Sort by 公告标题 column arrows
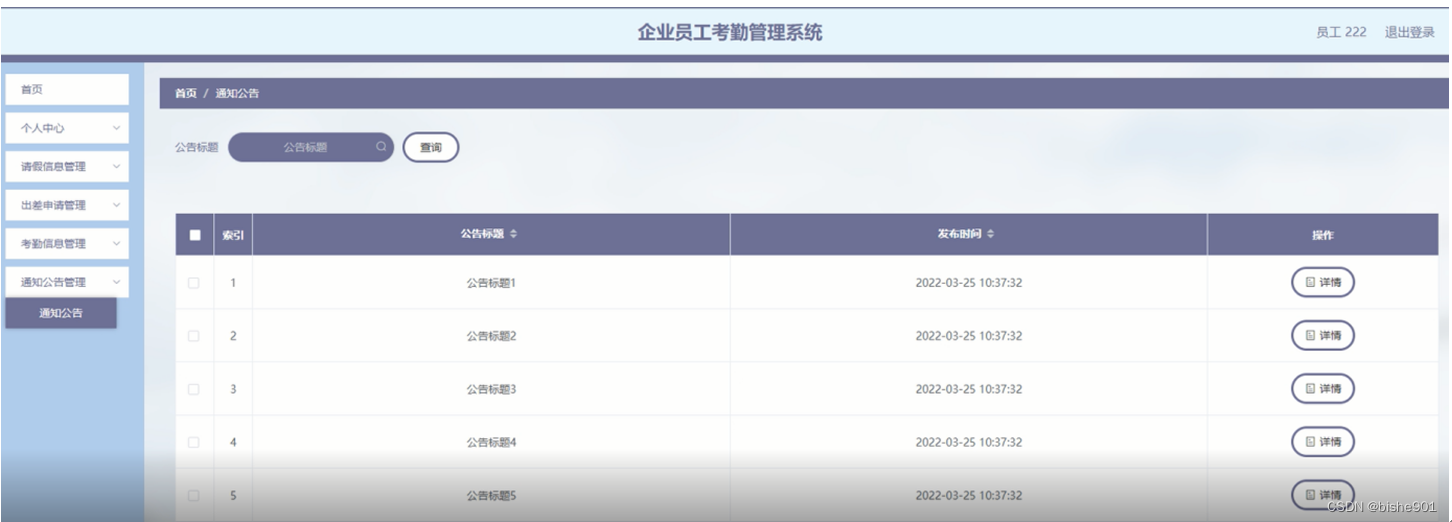 click(514, 234)
